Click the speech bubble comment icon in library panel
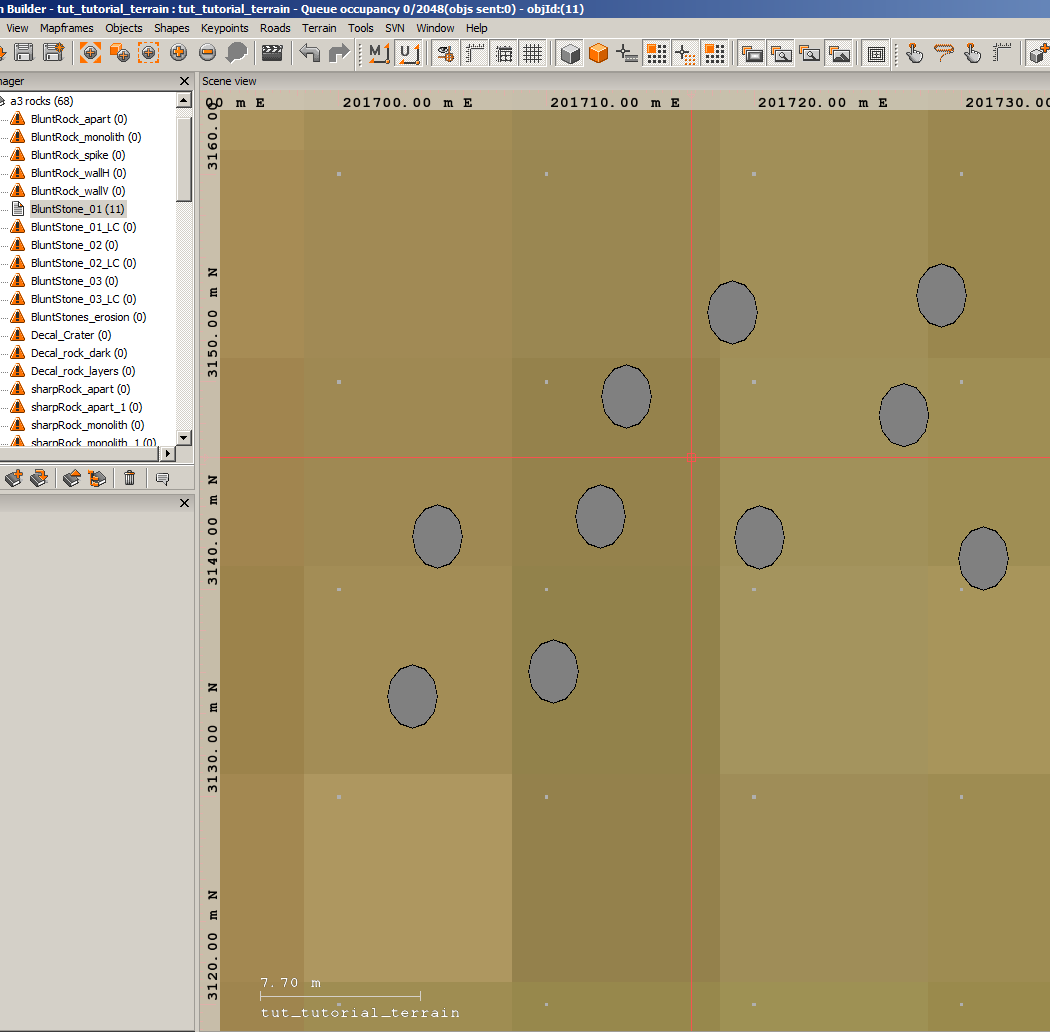The width and height of the screenshot is (1050, 1032). click(162, 479)
